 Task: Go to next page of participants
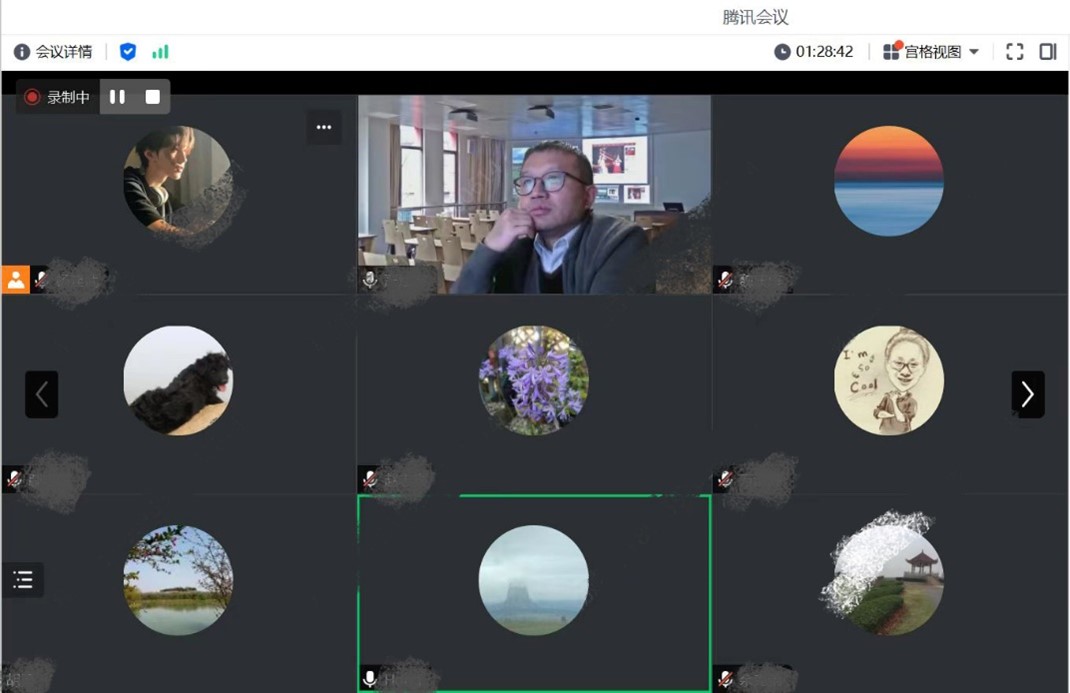click(x=1027, y=394)
